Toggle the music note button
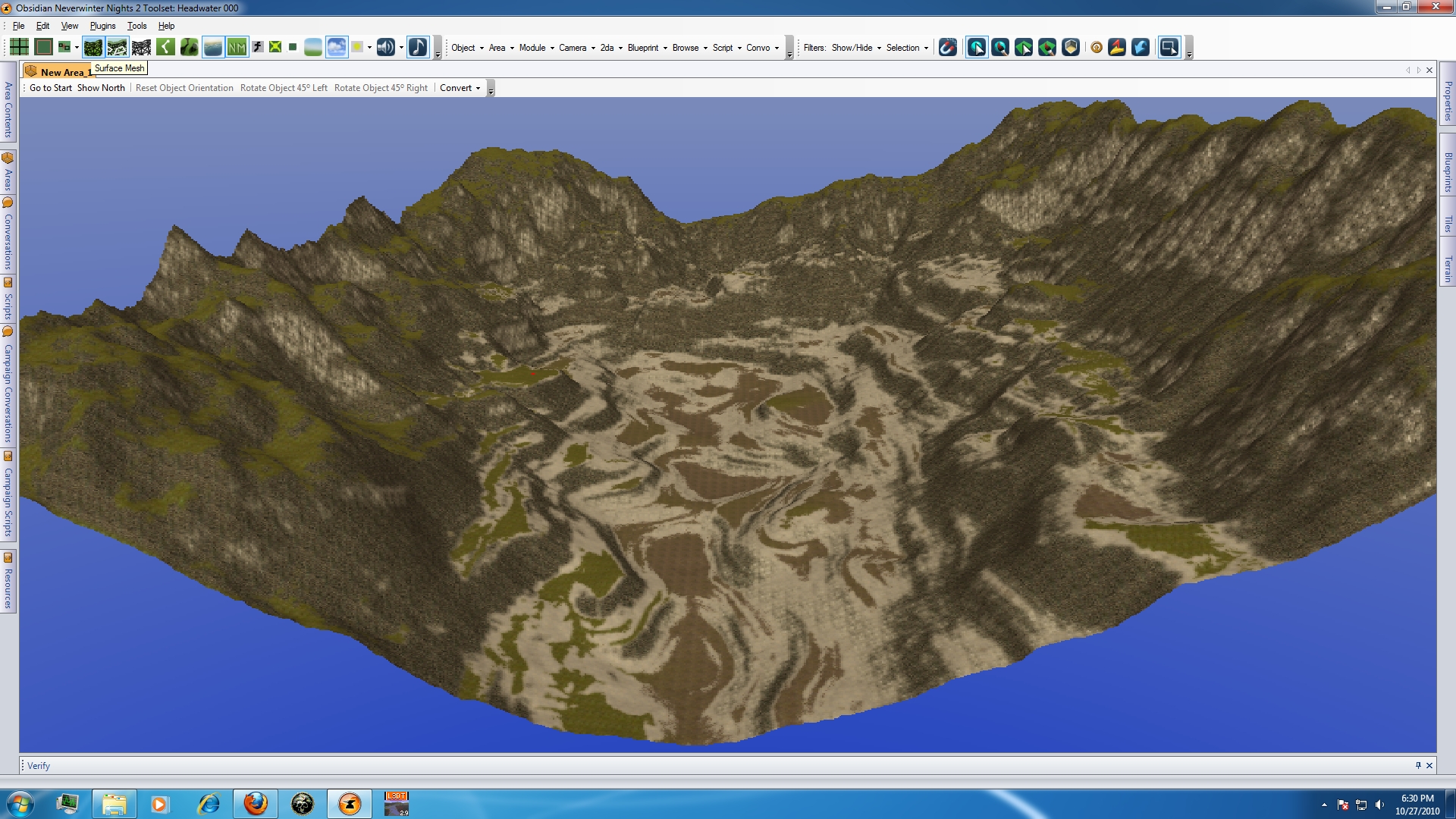The height and width of the screenshot is (819, 1456). [418, 48]
